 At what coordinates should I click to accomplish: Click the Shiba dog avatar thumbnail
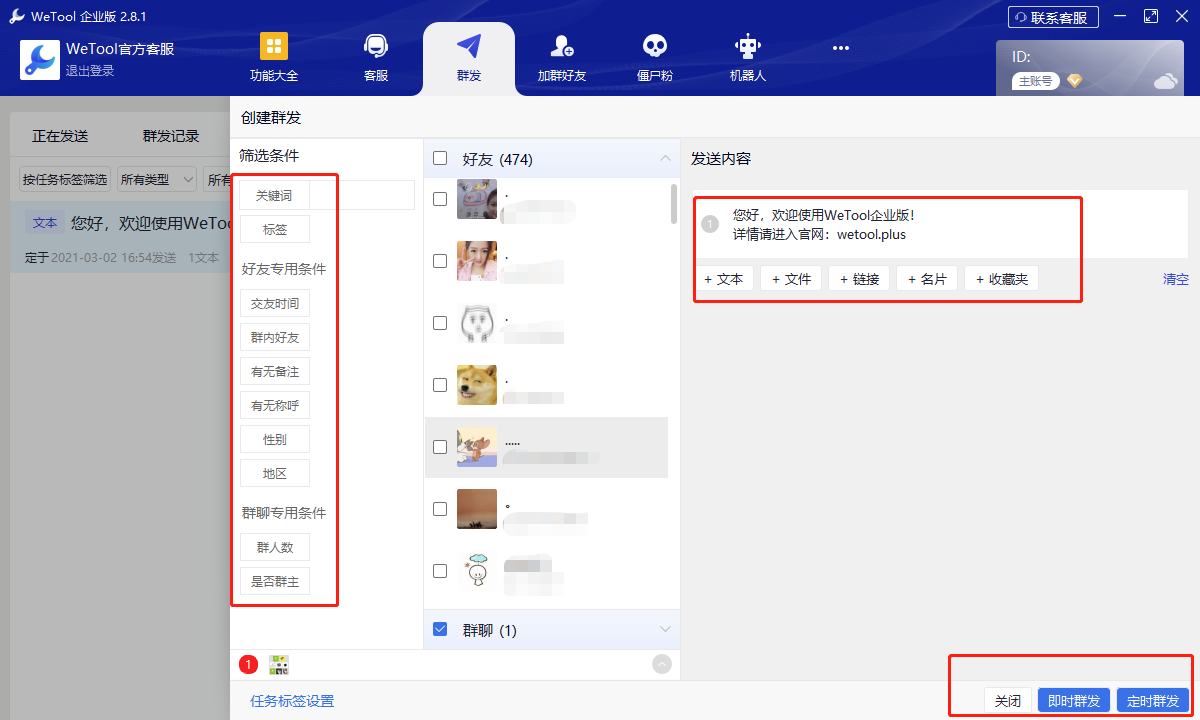(x=477, y=384)
